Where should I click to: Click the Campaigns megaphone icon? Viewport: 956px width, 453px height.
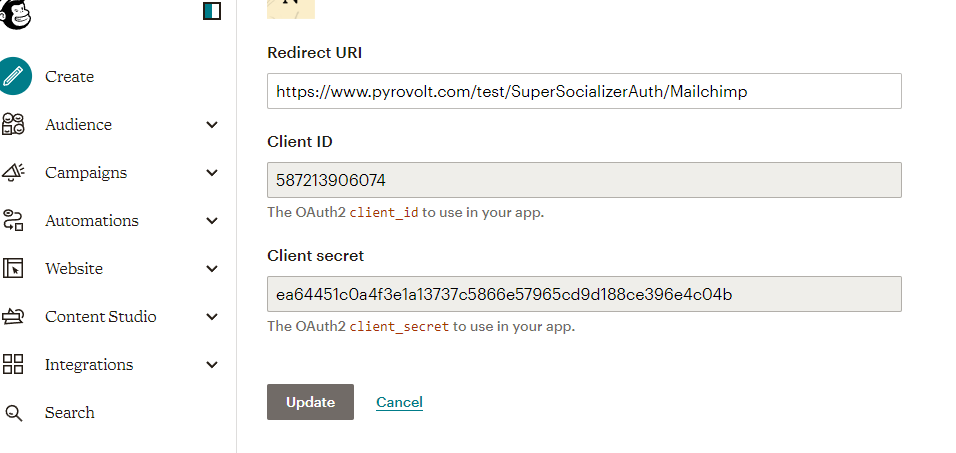coord(13,172)
